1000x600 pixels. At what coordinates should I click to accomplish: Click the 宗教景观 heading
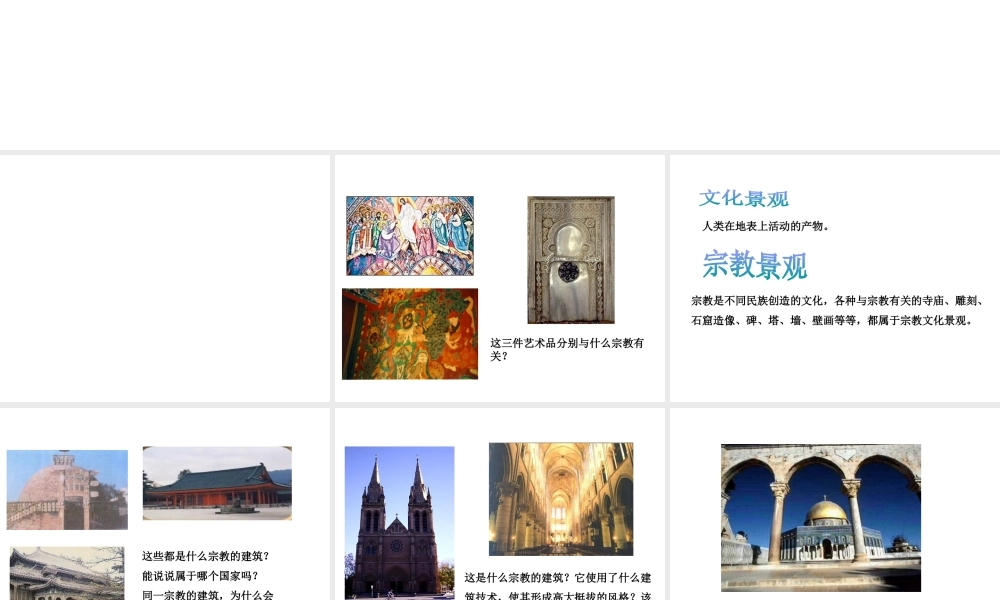755,265
